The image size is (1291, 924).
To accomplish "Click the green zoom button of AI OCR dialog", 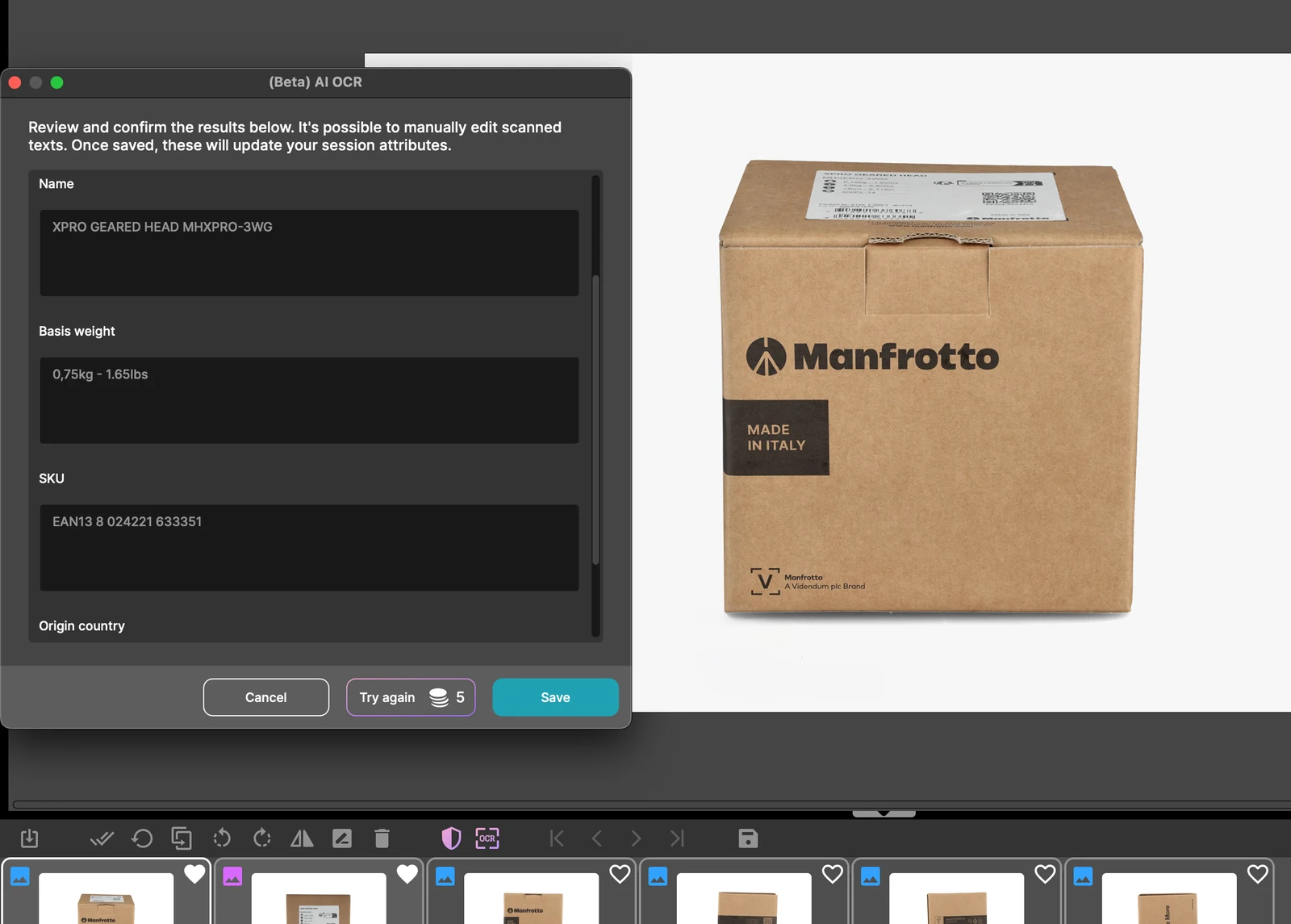I will click(x=56, y=82).
